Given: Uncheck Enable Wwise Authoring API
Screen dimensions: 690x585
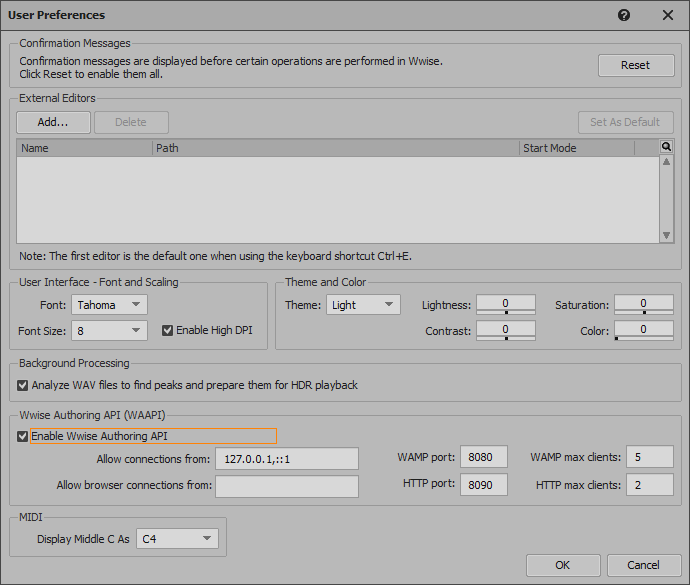Looking at the screenshot, I should pos(23,436).
